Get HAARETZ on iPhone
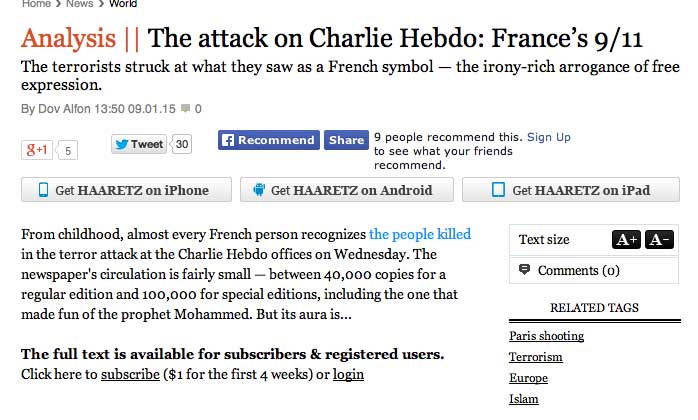The height and width of the screenshot is (420, 698). click(x=125, y=190)
